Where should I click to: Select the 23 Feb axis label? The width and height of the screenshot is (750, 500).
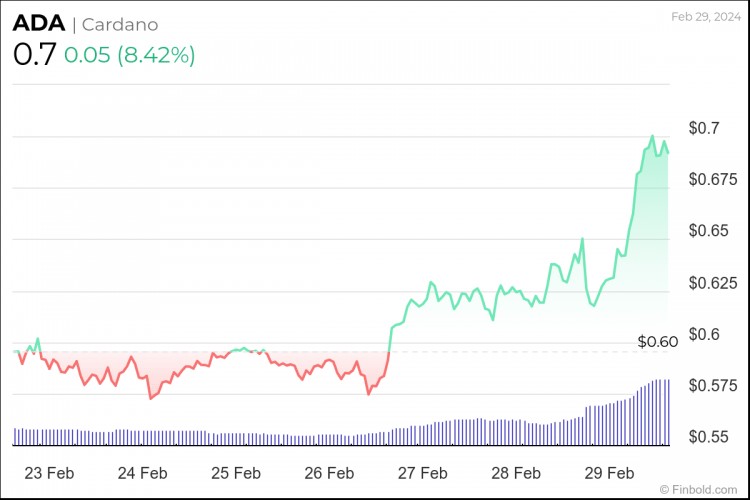pos(49,473)
